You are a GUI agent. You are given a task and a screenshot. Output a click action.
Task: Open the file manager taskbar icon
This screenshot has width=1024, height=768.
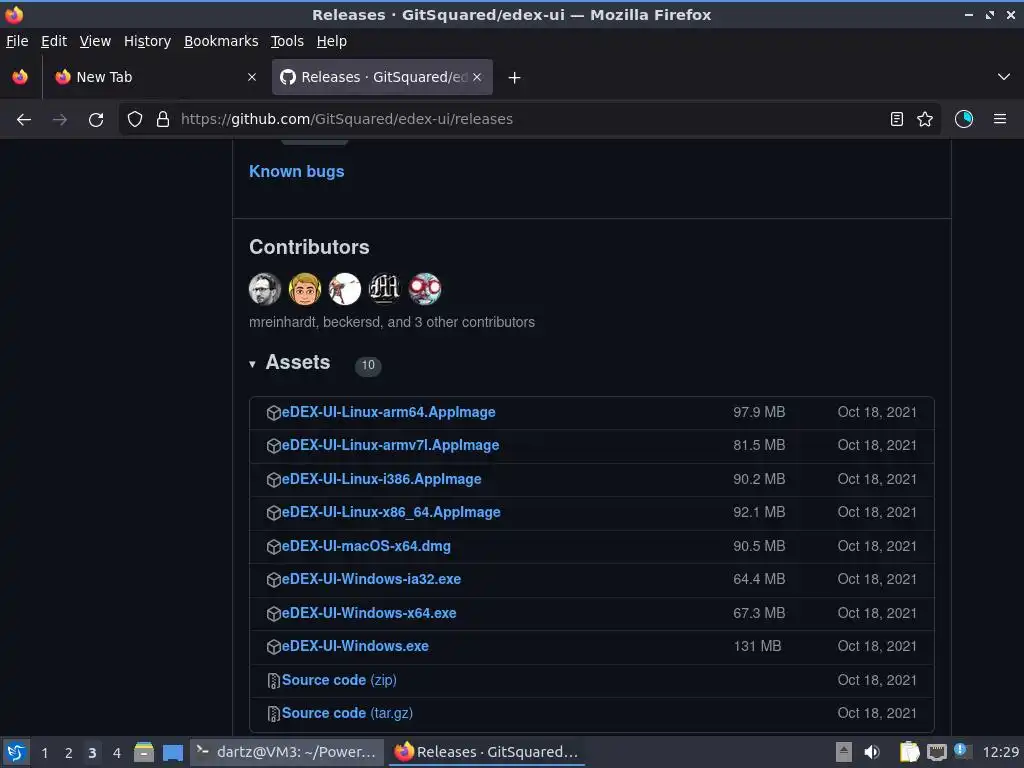[144, 752]
